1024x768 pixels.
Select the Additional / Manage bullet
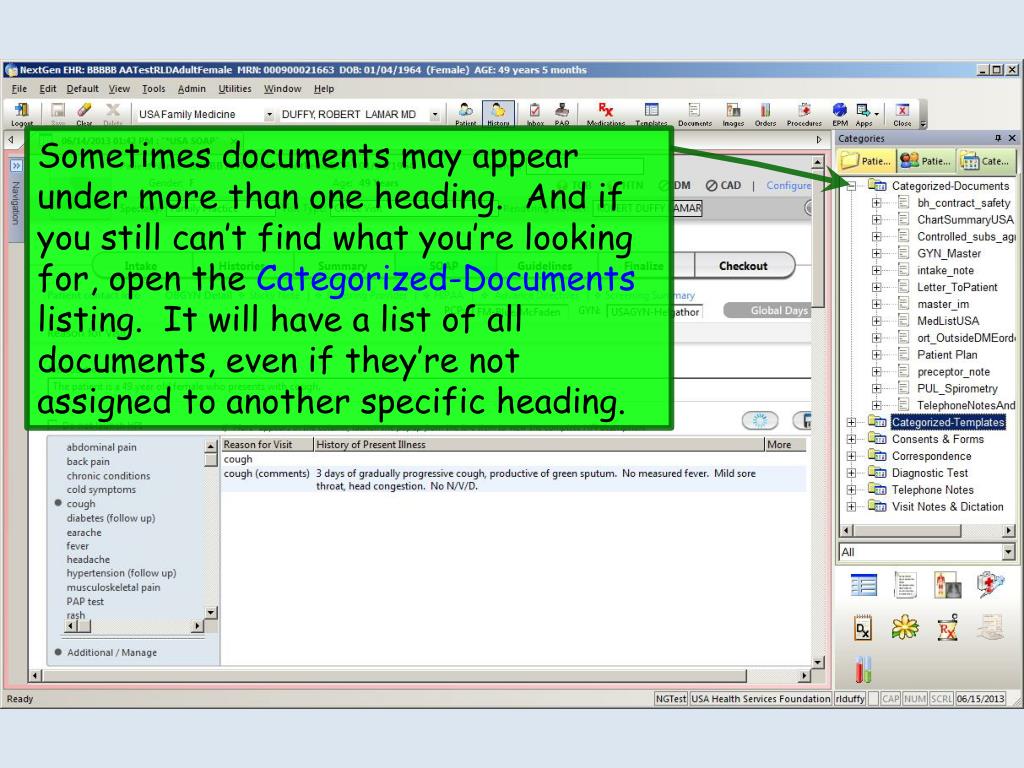58,652
